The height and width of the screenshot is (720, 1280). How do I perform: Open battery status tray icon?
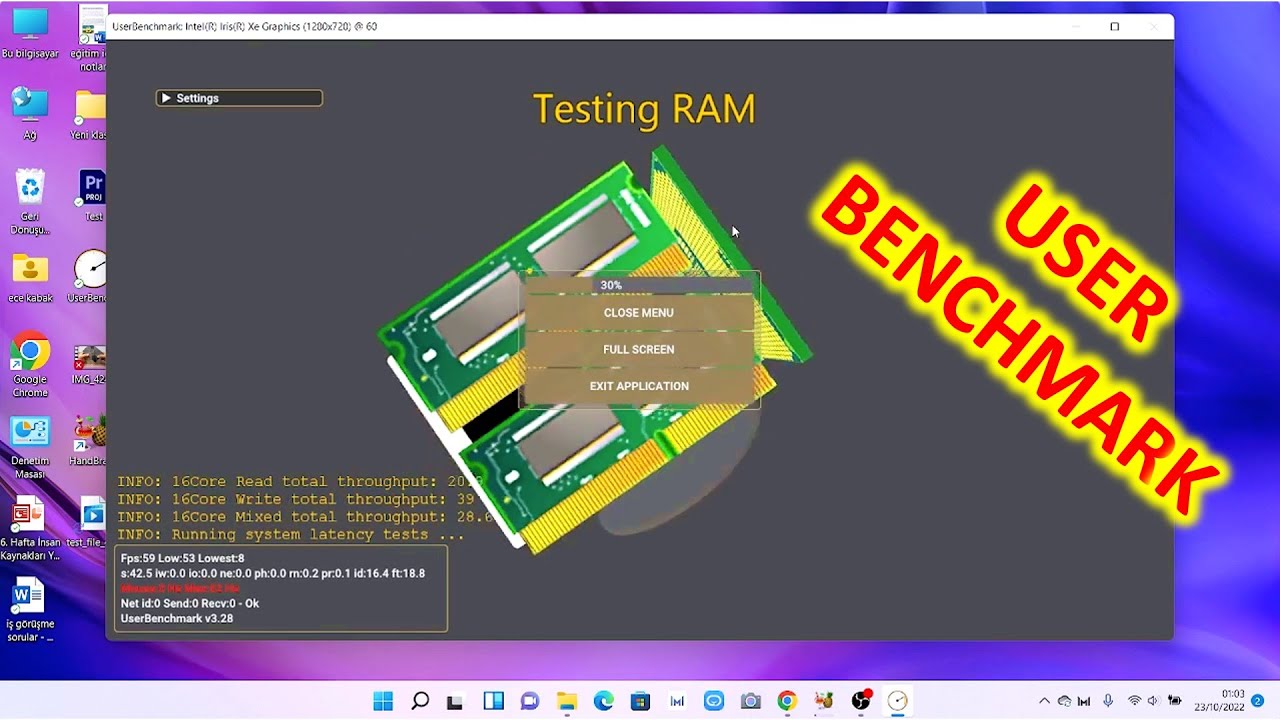coord(1175,701)
